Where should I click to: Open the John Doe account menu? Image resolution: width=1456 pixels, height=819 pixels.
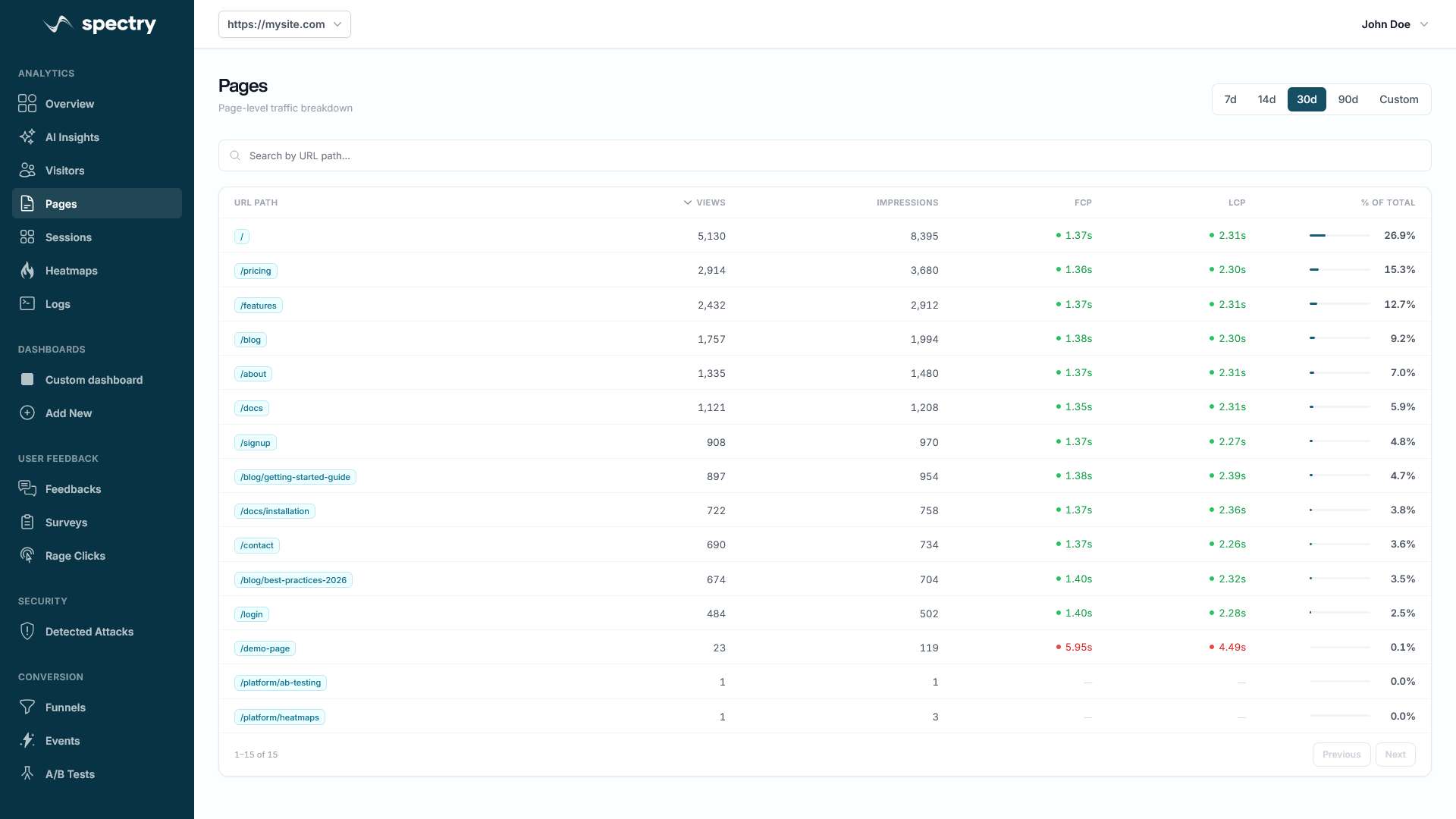click(x=1394, y=24)
